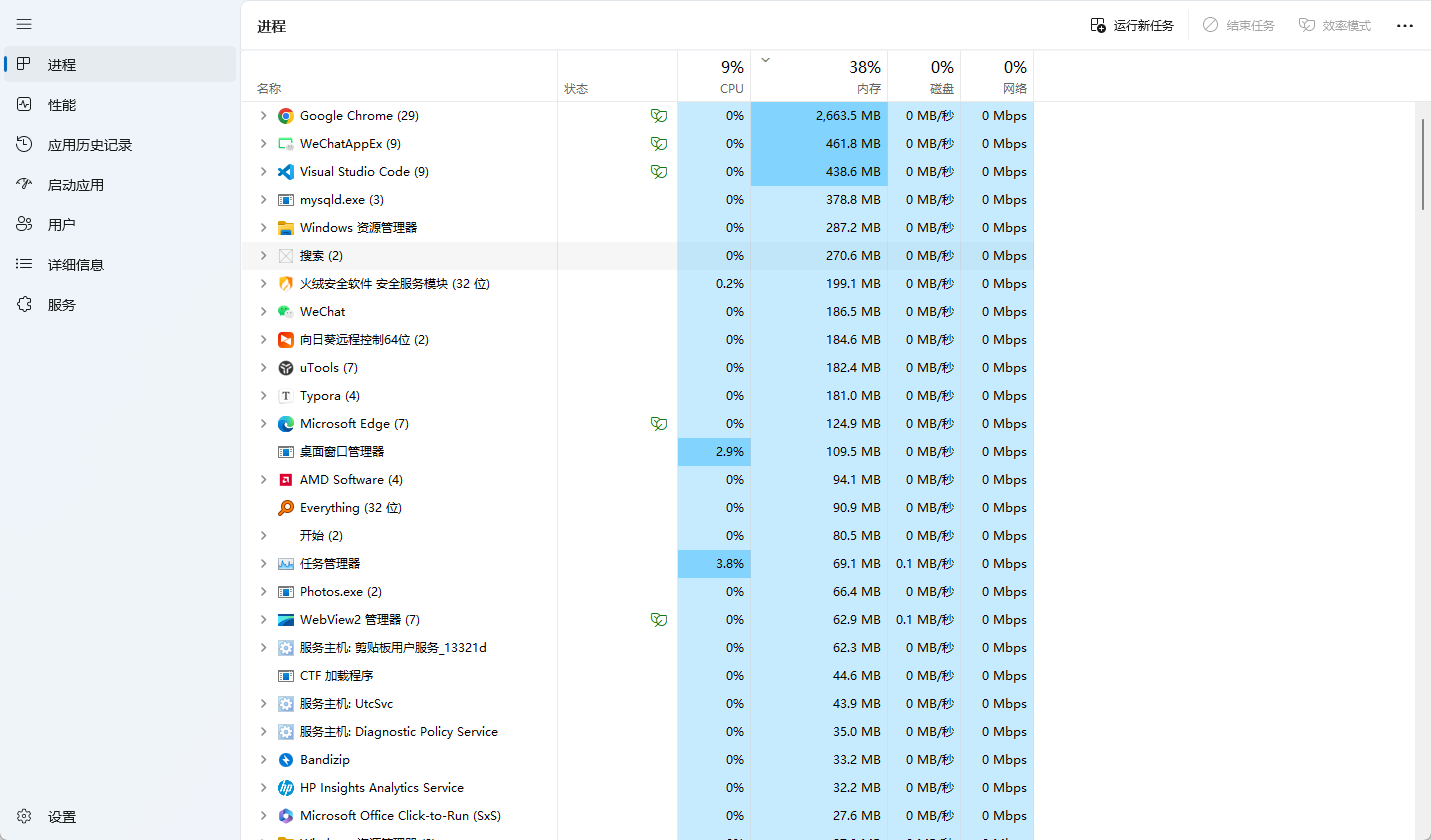1431x840 pixels.
Task: Click the efficiency mode leaf for Microsoft Edge
Action: (658, 424)
